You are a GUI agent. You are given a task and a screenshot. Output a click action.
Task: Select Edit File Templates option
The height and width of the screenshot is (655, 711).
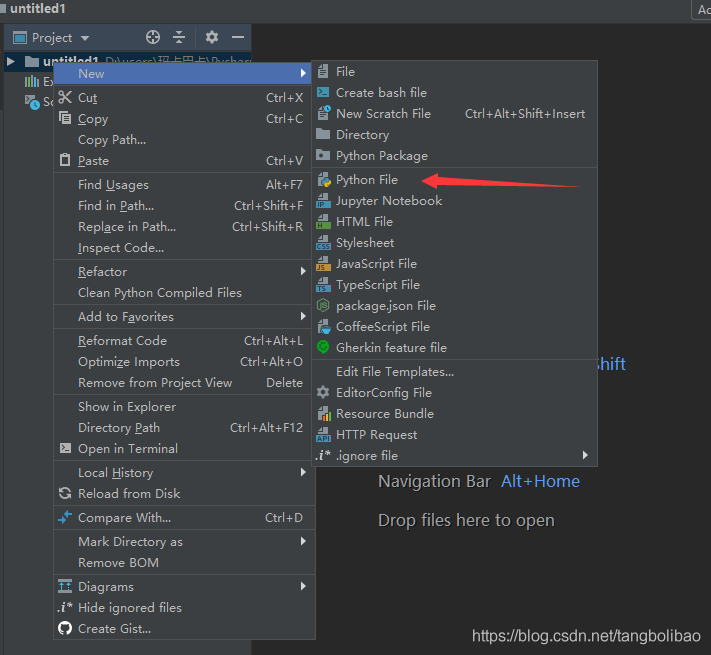[x=394, y=372]
